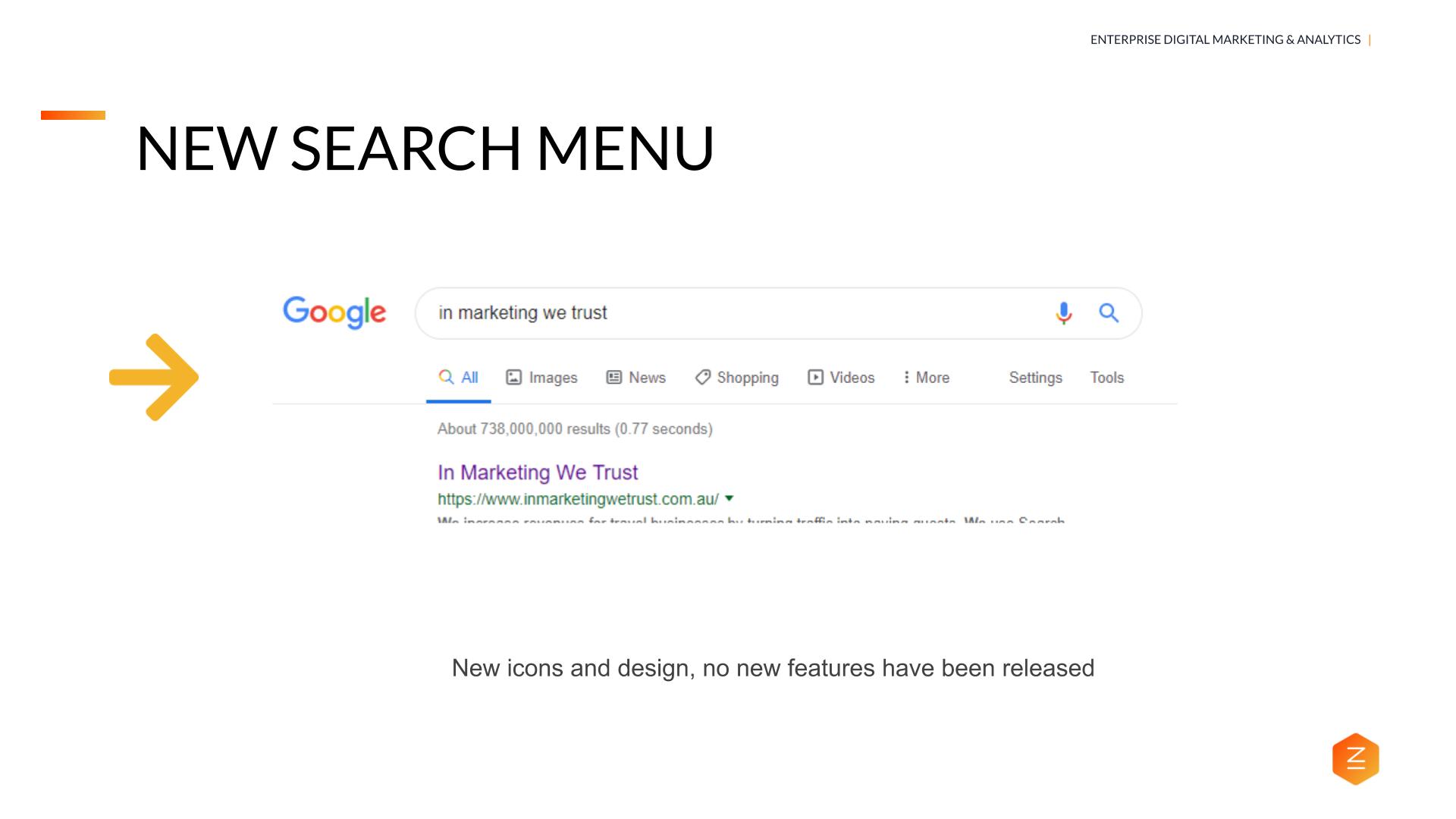
Task: Select the Images search tab icon
Action: coord(516,377)
